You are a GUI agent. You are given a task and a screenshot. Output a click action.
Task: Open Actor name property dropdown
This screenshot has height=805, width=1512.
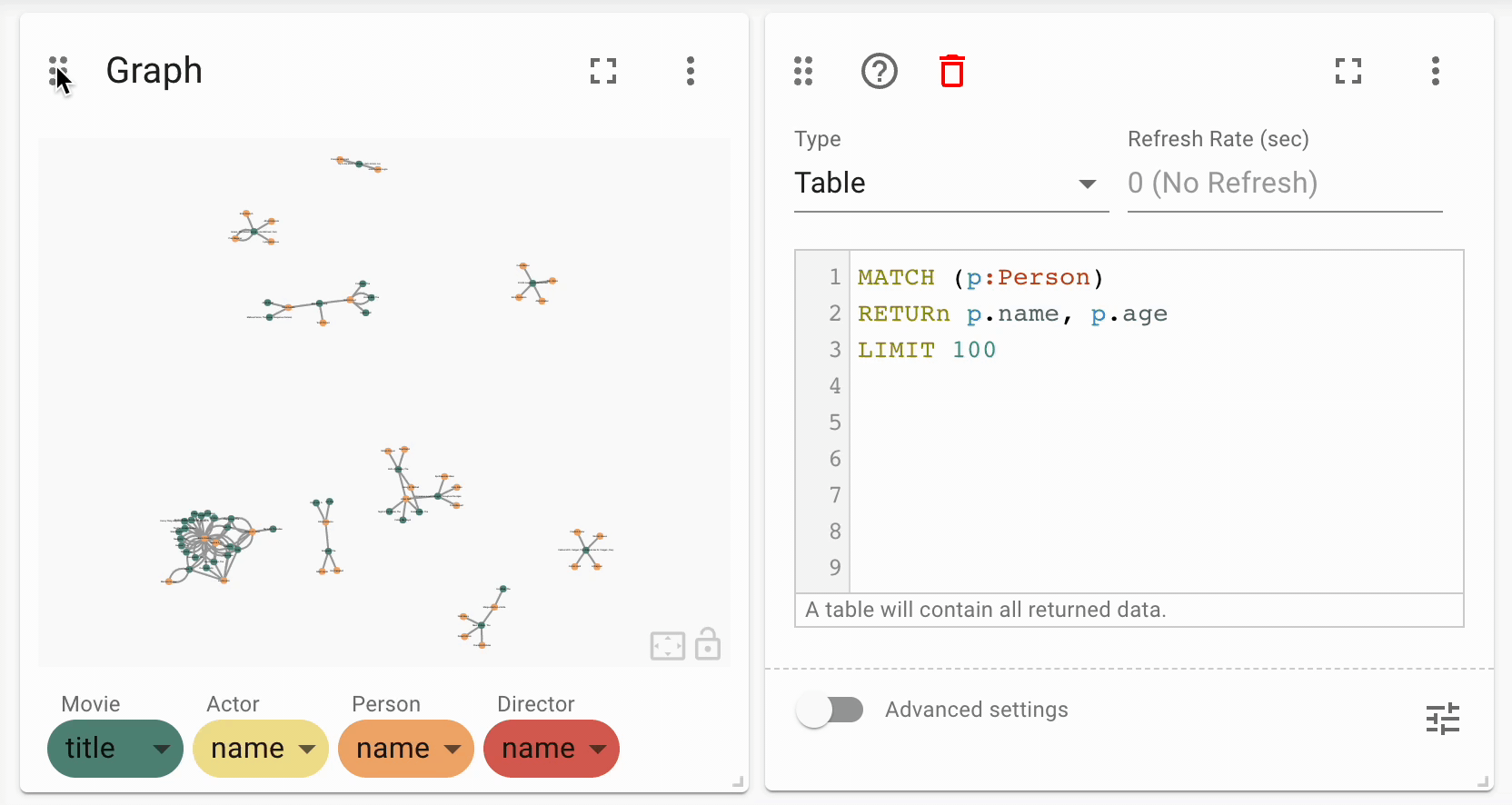click(261, 749)
